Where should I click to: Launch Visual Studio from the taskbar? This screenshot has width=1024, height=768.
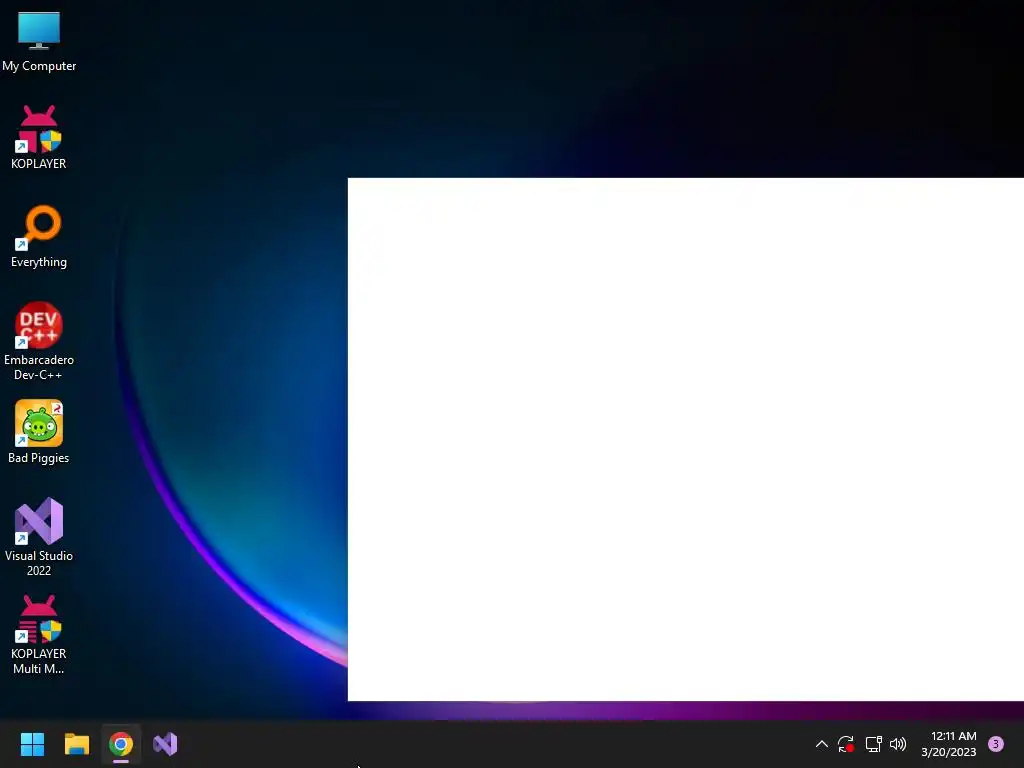pos(165,744)
